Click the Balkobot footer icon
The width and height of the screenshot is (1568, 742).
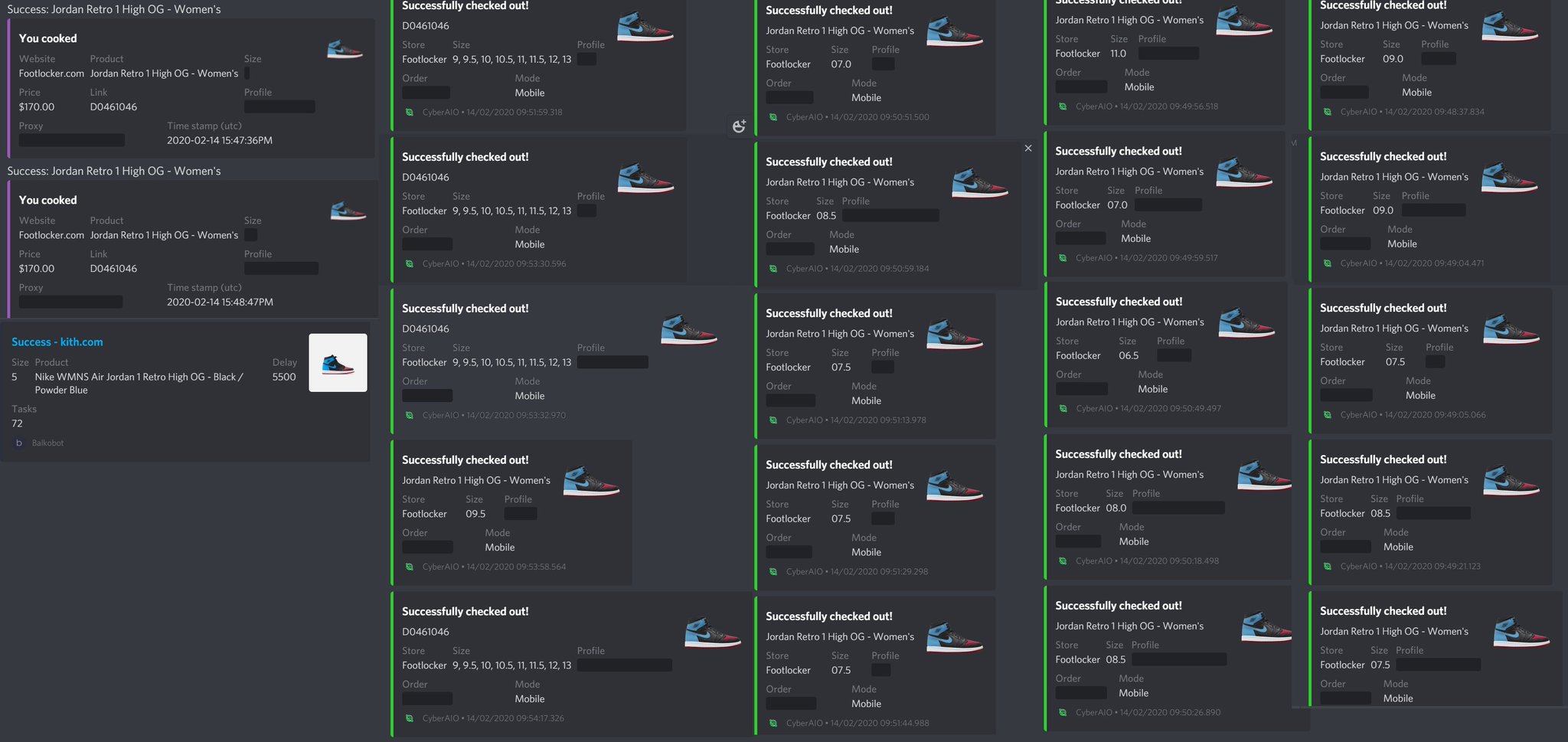point(19,443)
